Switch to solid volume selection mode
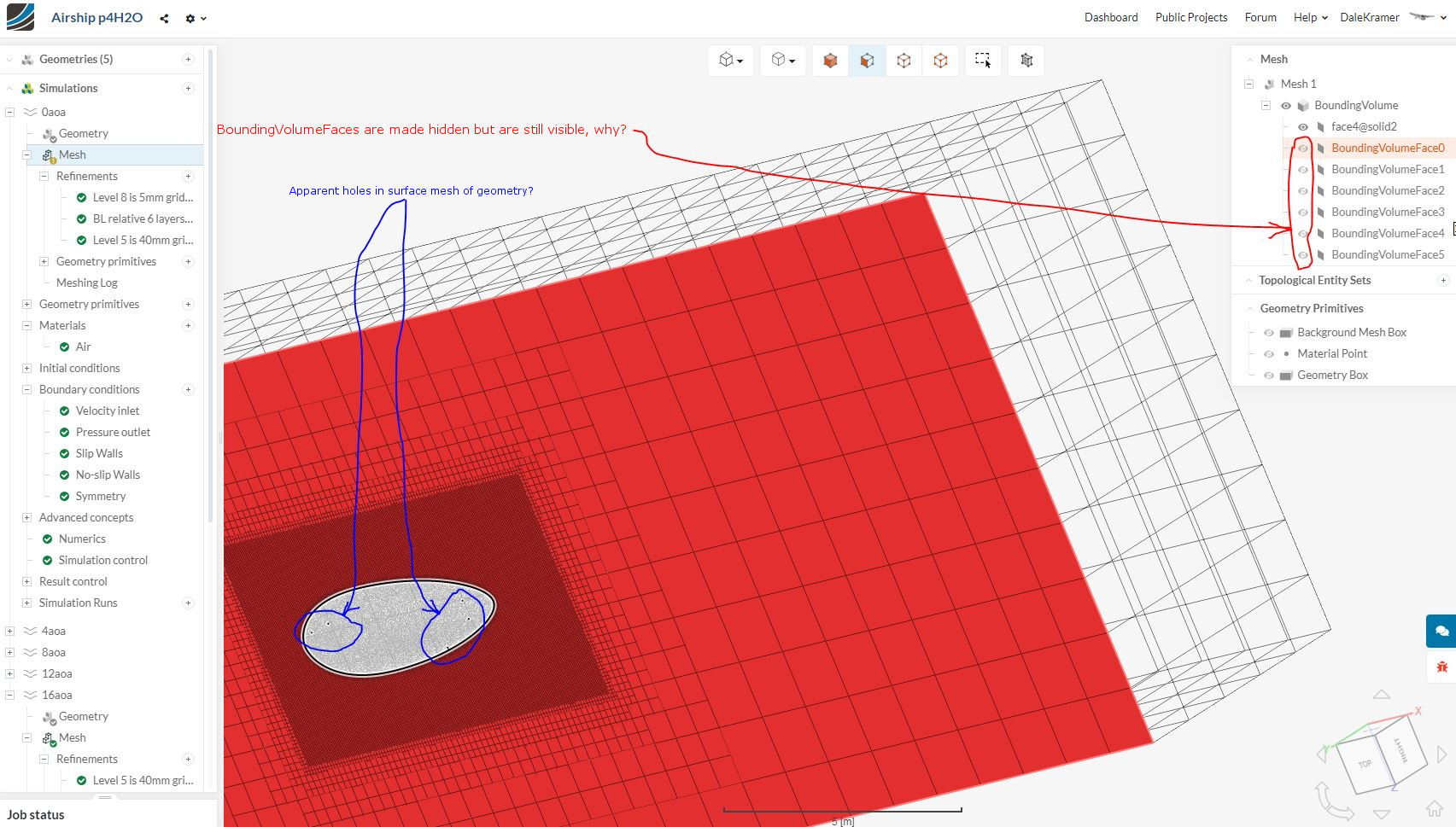Viewport: 1456px width, 827px height. [x=830, y=60]
